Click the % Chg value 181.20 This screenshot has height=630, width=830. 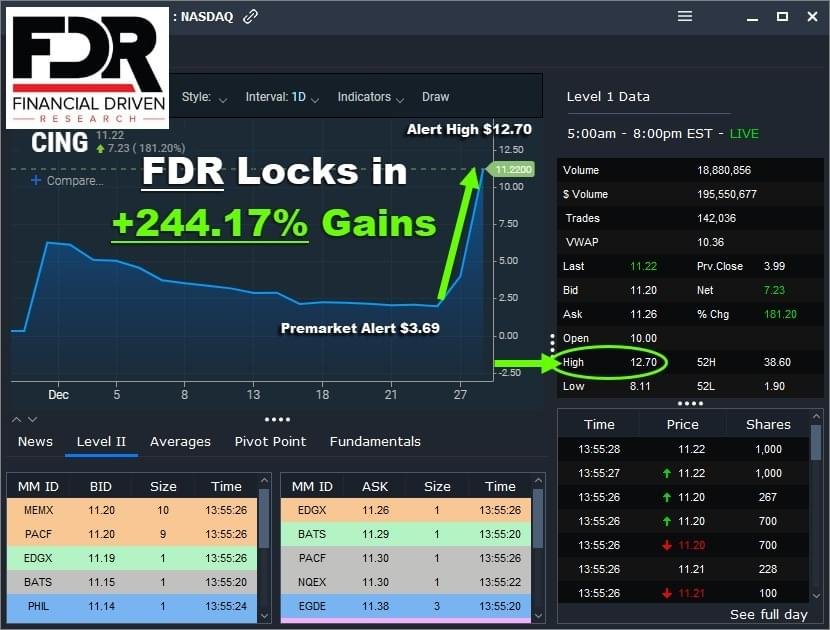[780, 314]
